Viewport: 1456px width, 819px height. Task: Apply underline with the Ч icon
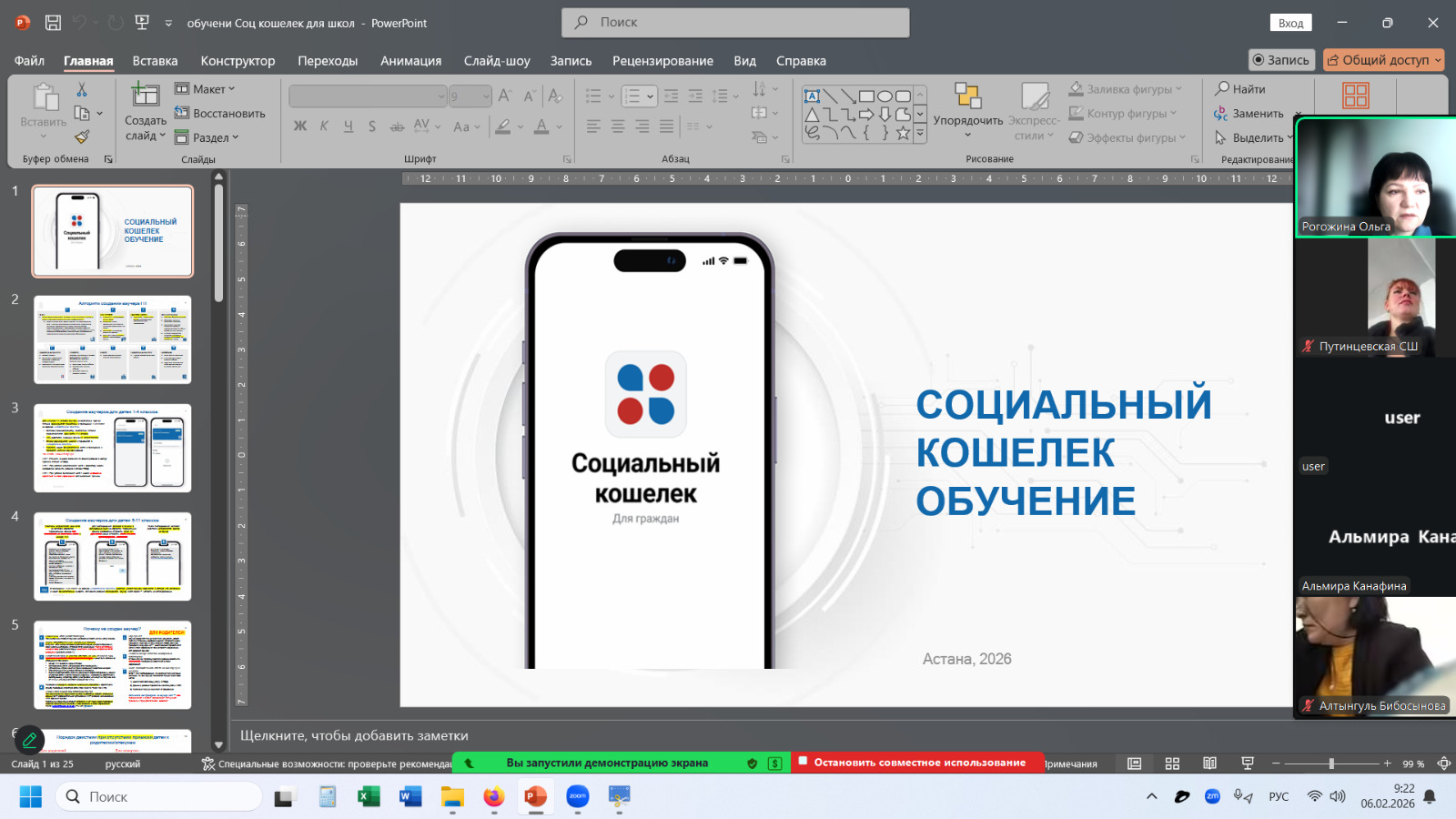347,126
